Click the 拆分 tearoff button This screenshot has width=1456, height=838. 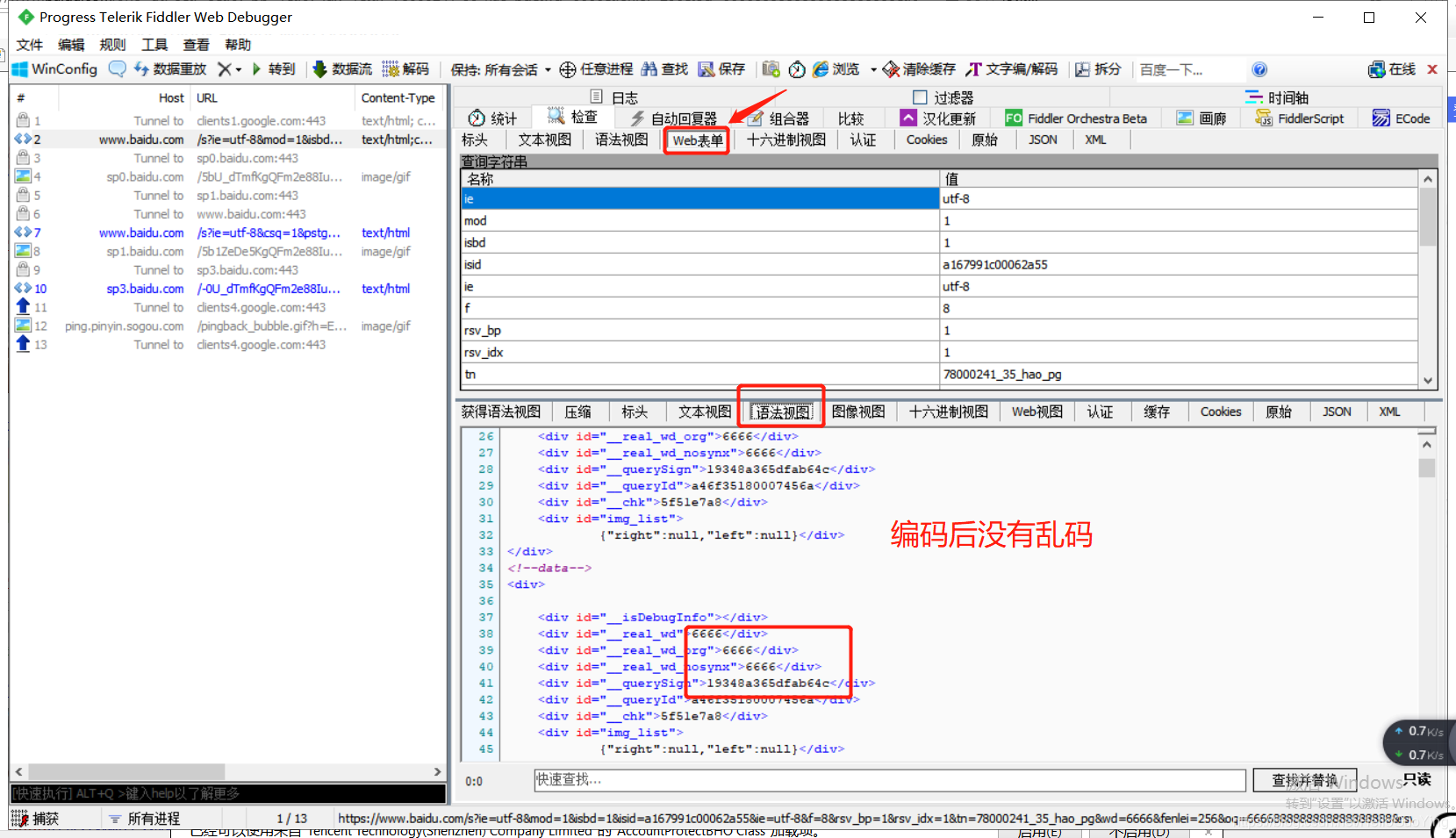1098,69
